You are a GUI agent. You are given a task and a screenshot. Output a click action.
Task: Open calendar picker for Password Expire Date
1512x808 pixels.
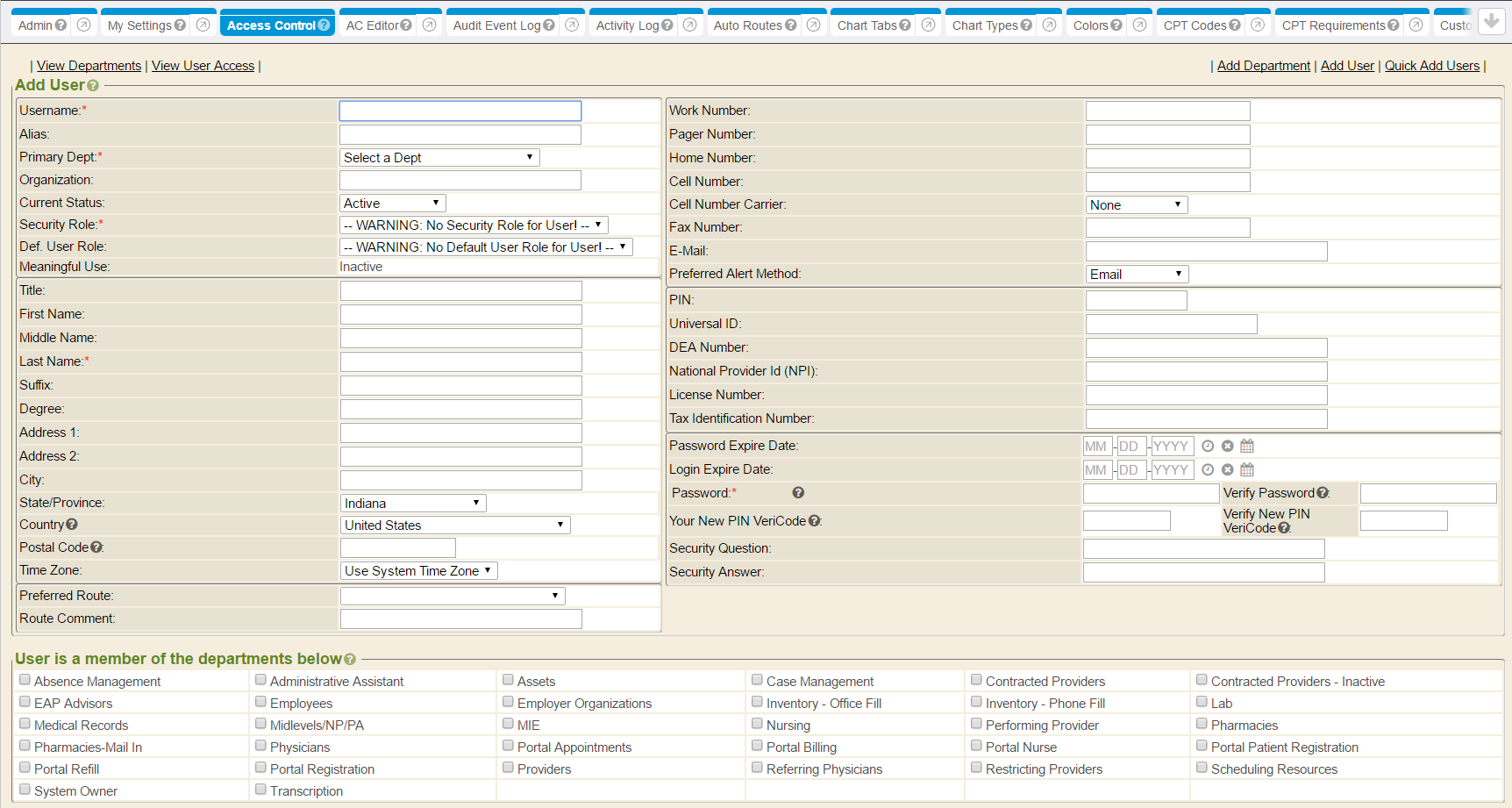(1247, 446)
